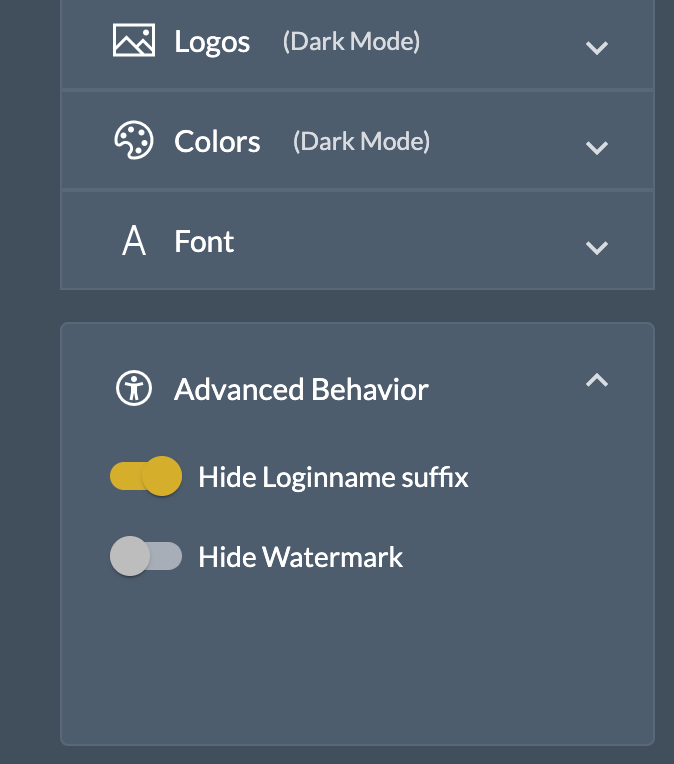The image size is (674, 764).
Task: Click the Advanced Behavior accessibility icon
Action: pos(133,389)
